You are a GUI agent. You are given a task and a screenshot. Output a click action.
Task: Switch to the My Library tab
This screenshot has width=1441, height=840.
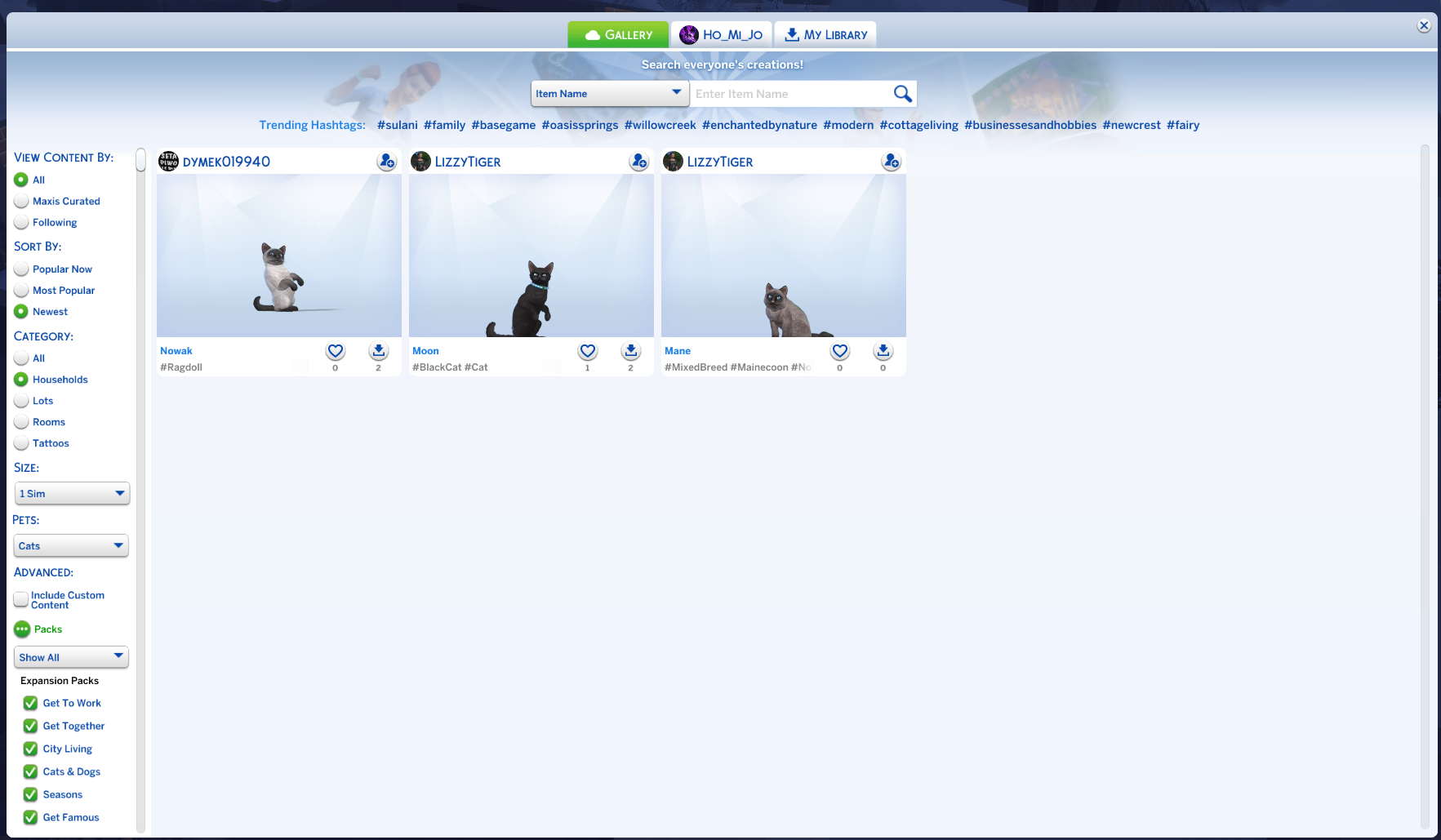point(825,35)
